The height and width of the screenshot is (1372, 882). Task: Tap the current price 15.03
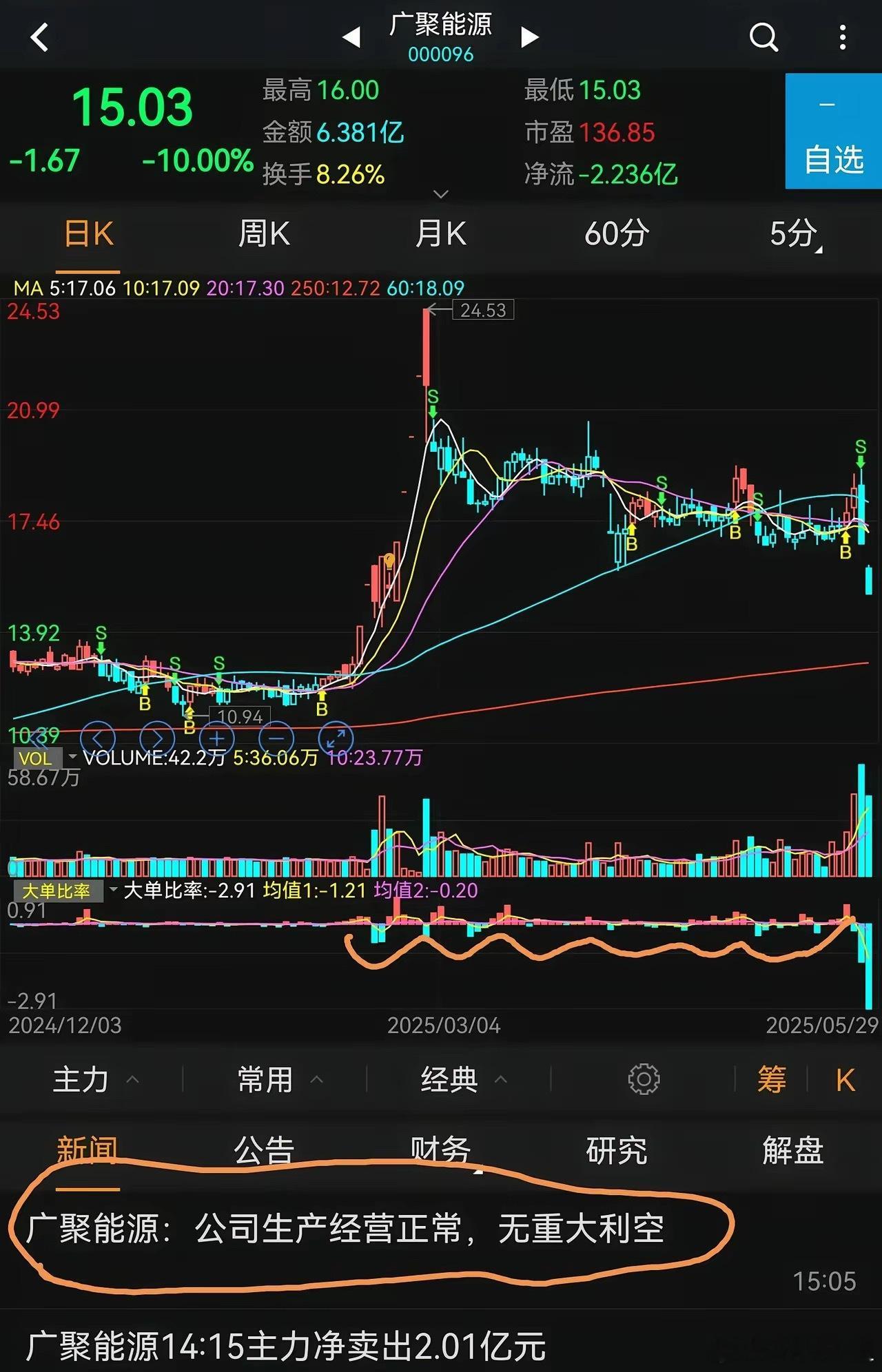(132, 107)
